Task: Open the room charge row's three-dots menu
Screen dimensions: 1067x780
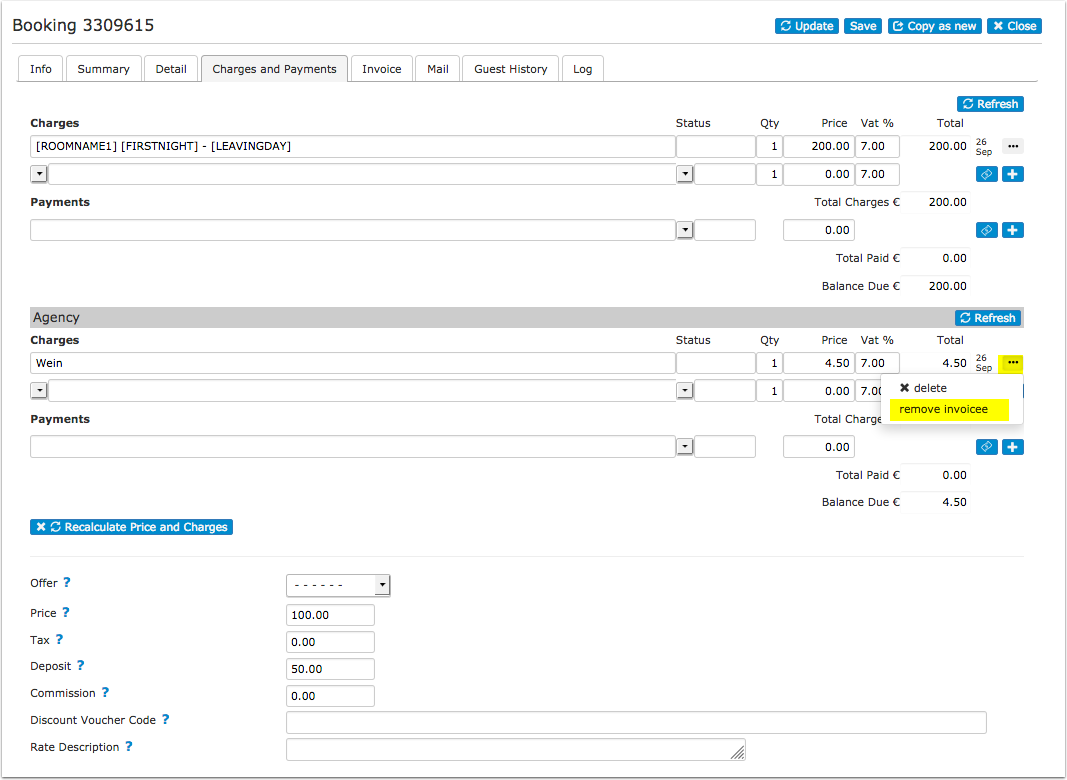Action: 1013,146
